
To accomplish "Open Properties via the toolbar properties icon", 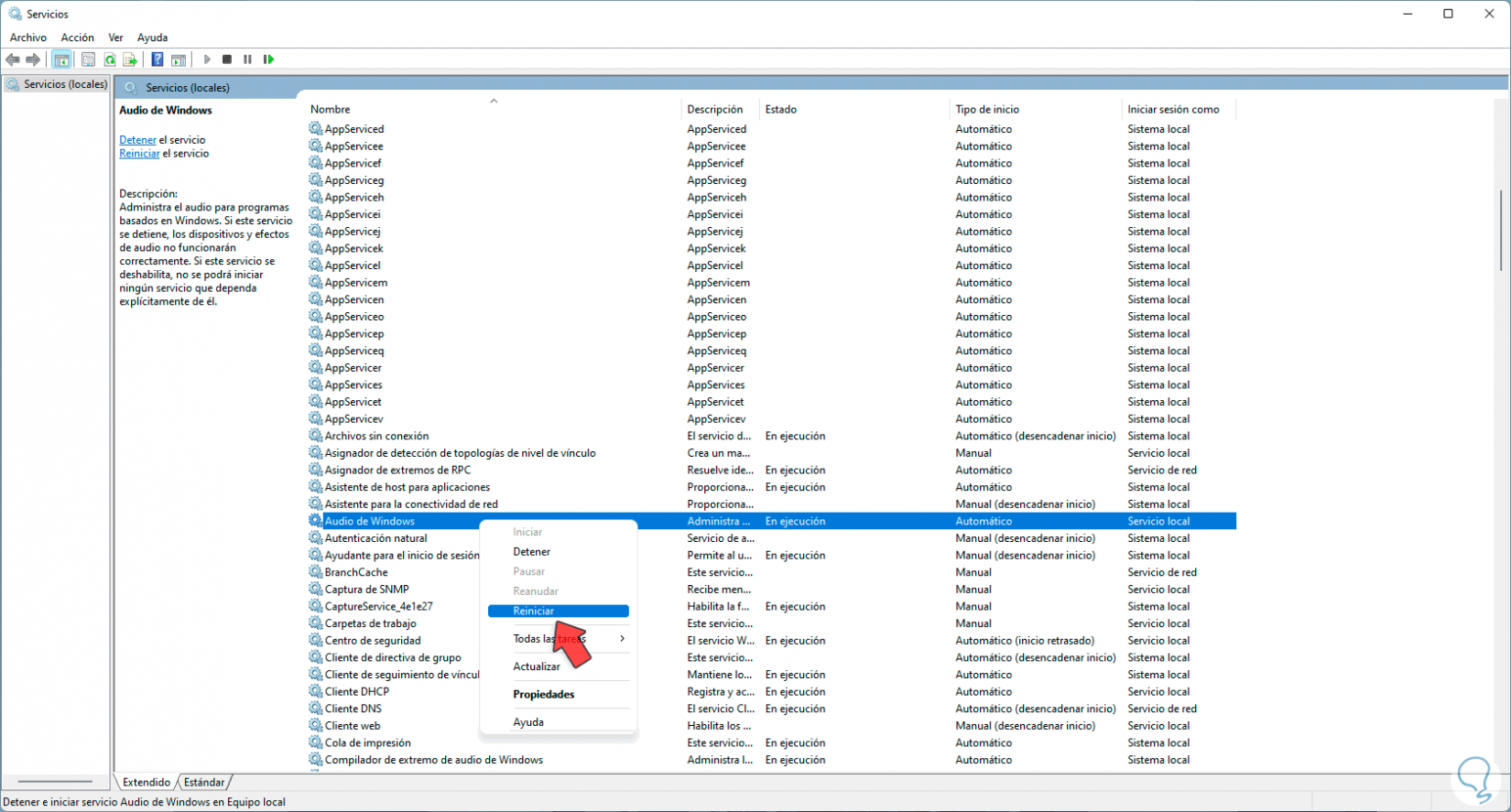I will point(88,60).
